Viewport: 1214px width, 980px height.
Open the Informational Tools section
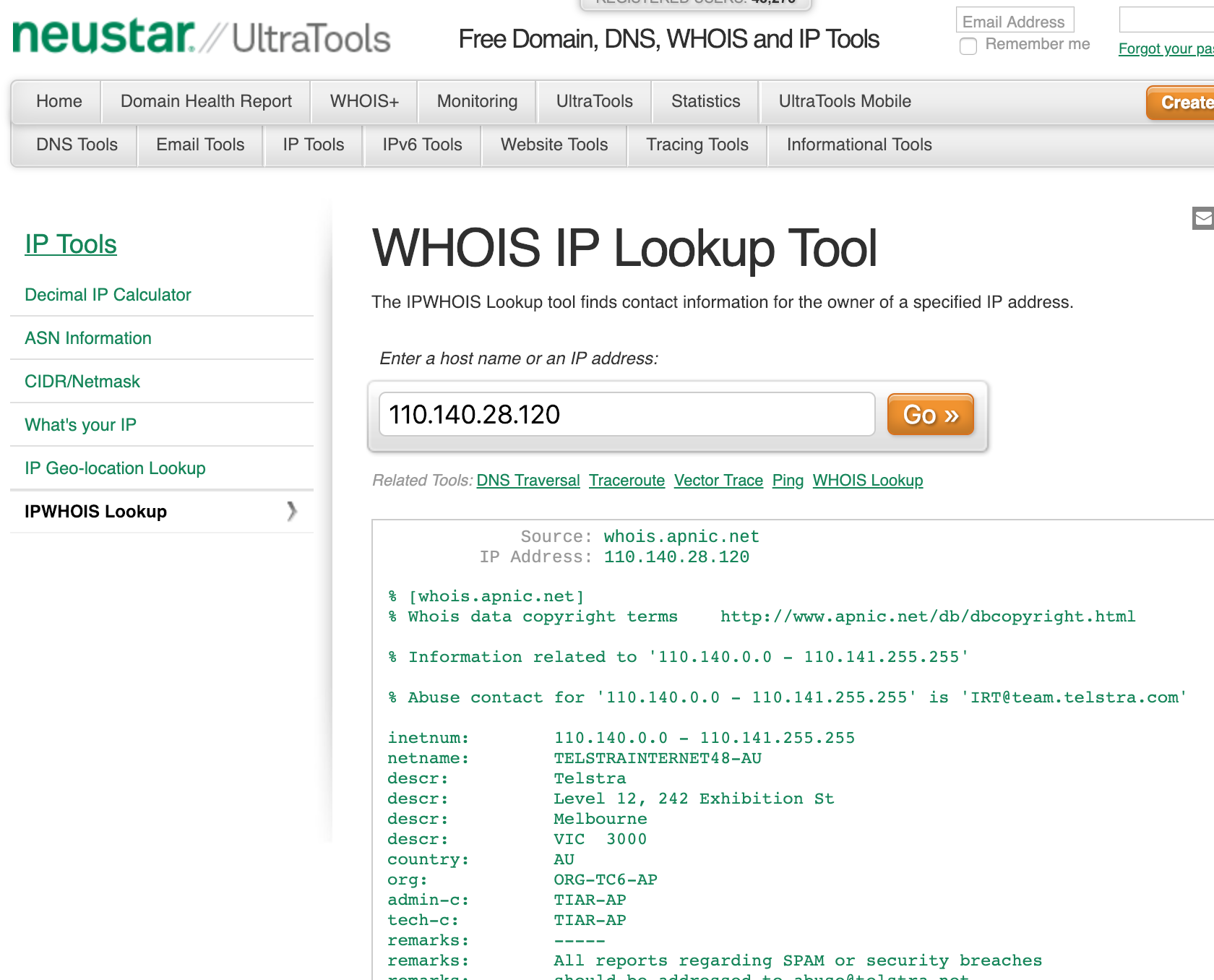(858, 145)
